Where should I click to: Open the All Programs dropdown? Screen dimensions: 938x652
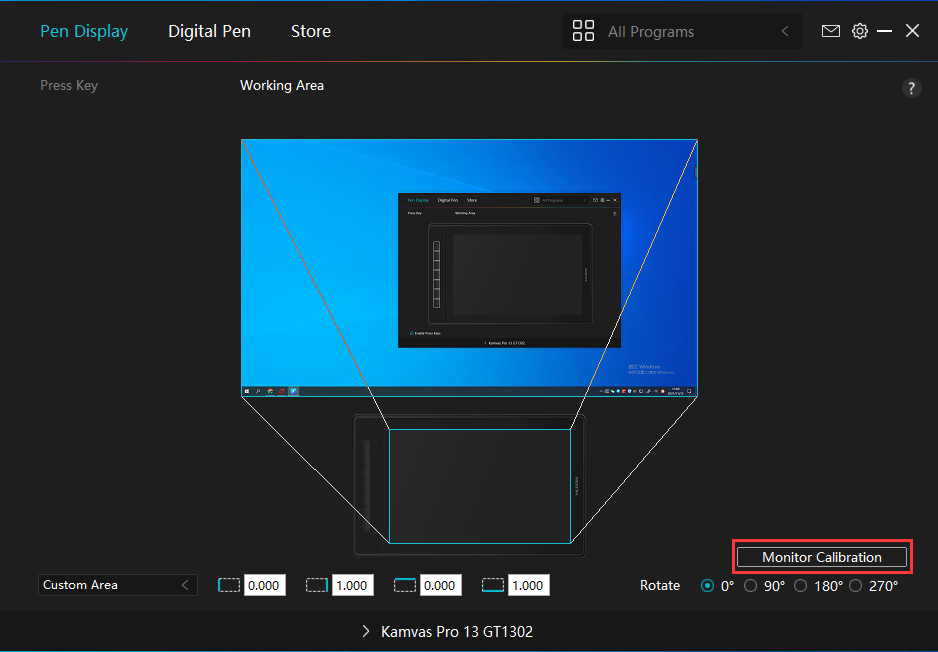coord(681,31)
